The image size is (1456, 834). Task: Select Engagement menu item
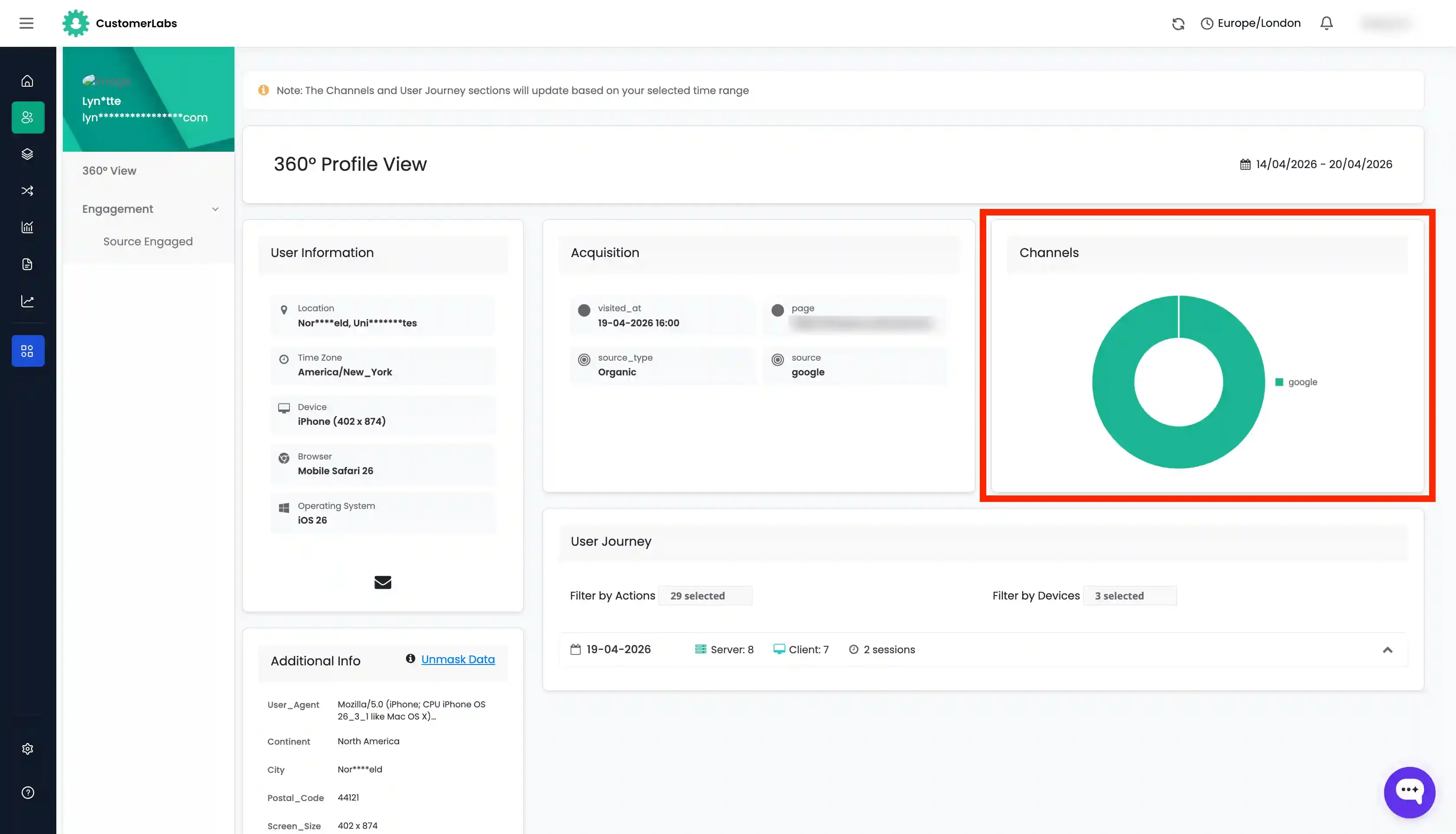click(x=117, y=209)
